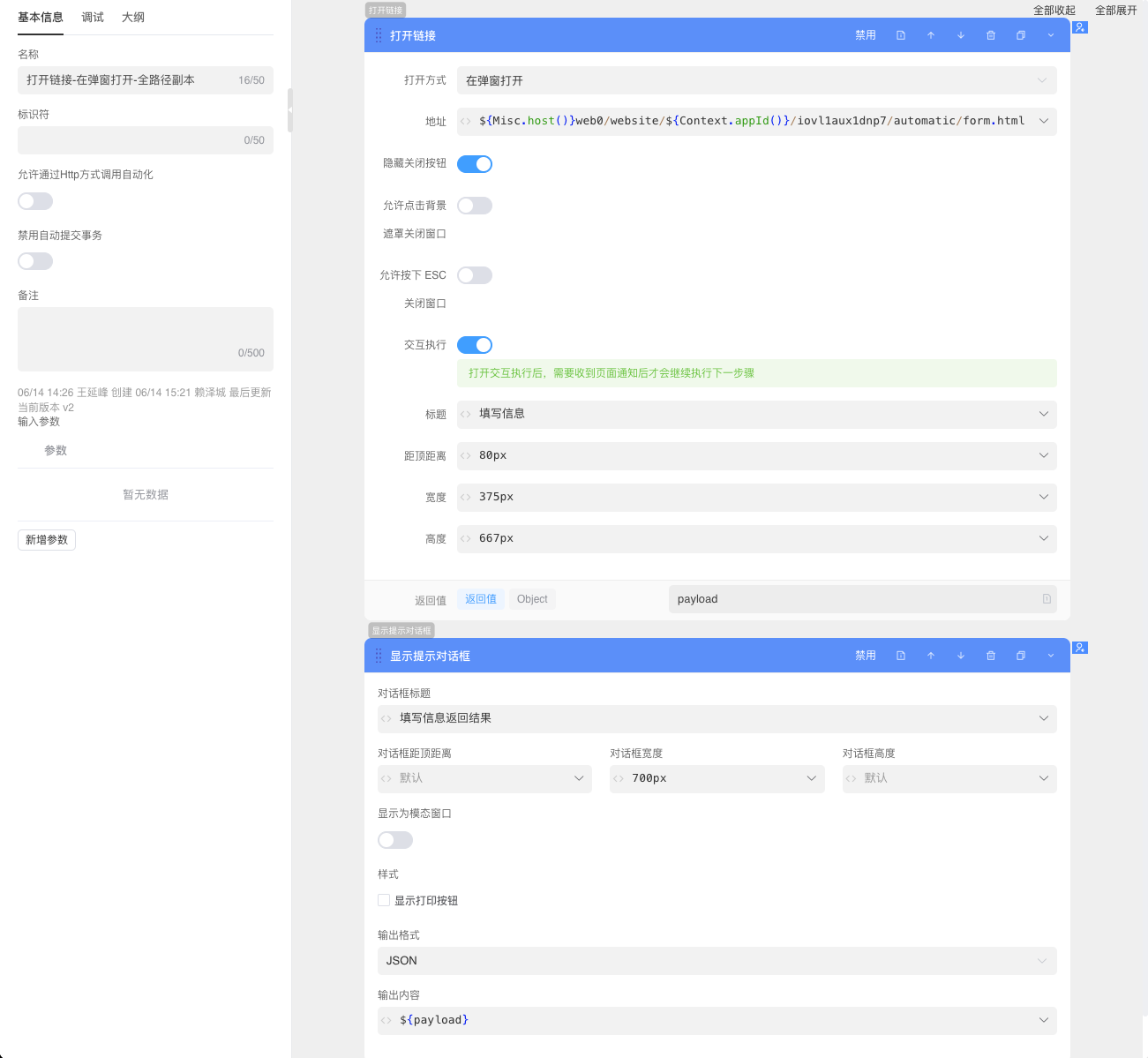Open the info note icon in the 打开链接 header
This screenshot has width=1148, height=1058.
point(901,35)
